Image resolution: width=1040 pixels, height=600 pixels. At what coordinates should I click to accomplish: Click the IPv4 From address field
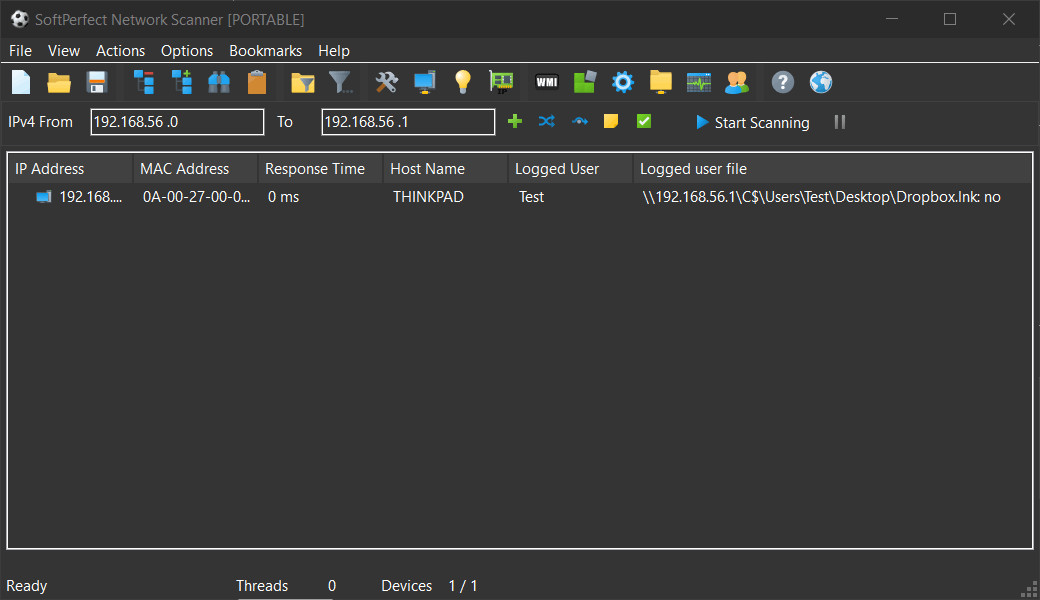pos(177,122)
